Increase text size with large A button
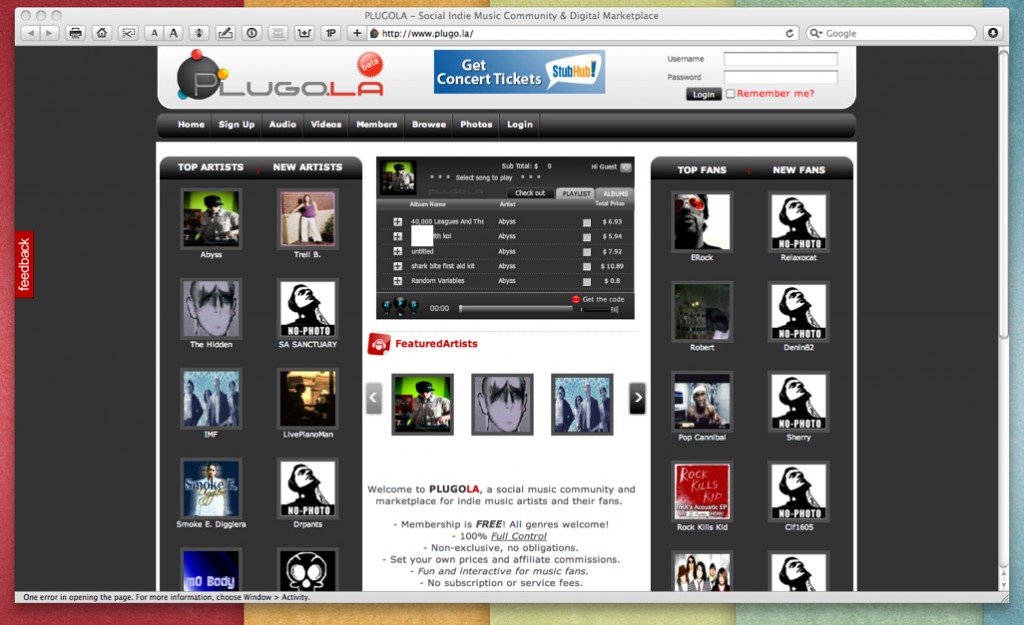This screenshot has height=625, width=1024. coord(173,33)
